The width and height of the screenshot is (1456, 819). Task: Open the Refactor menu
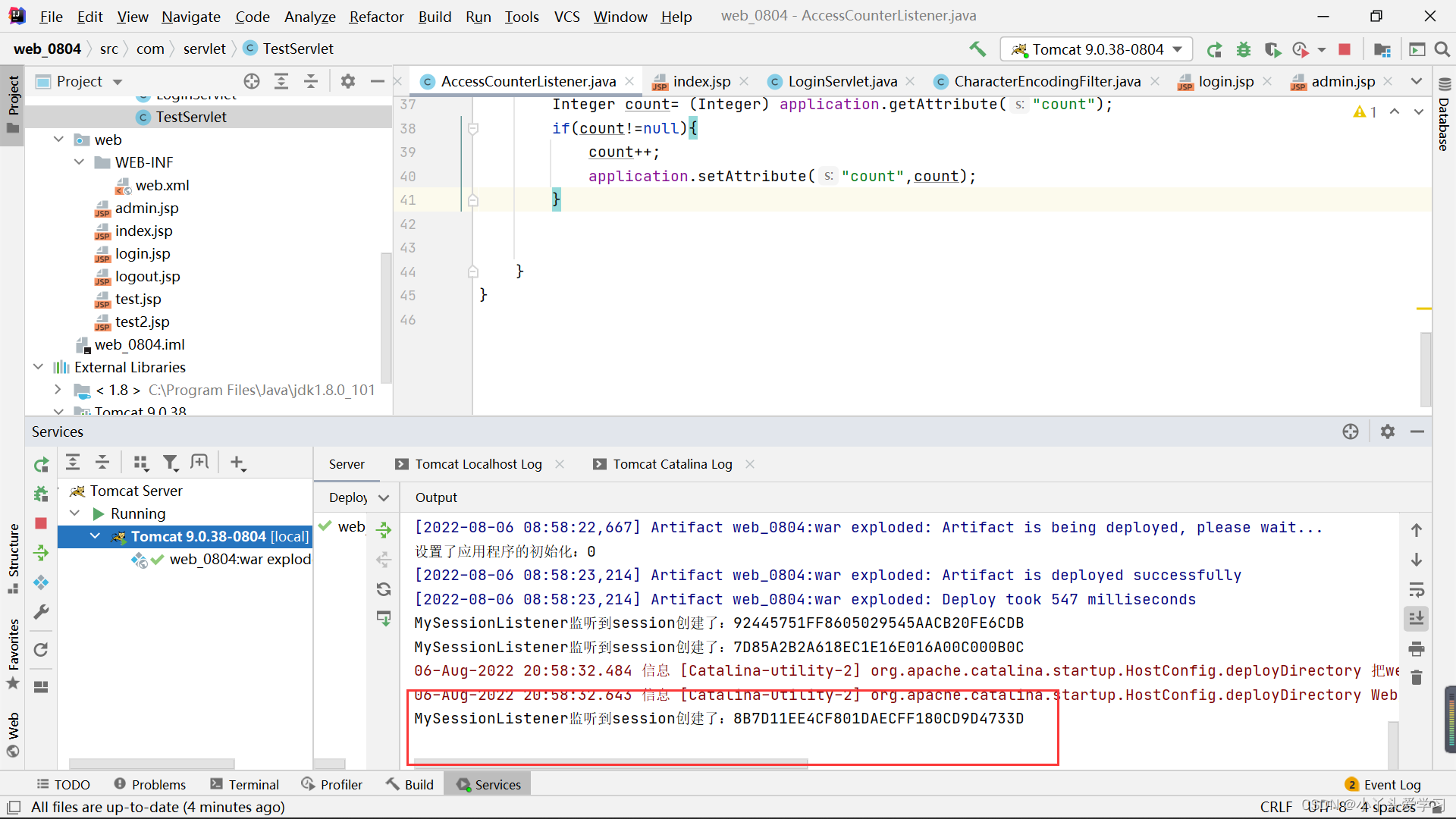[x=376, y=16]
